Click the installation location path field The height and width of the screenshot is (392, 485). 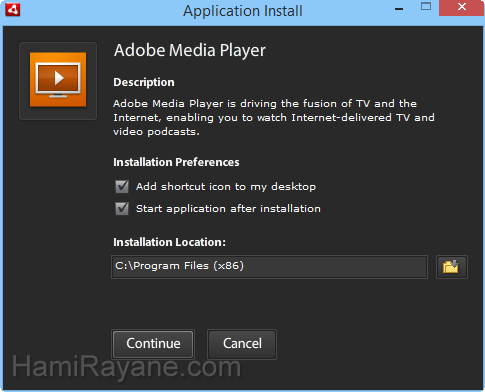coord(269,267)
